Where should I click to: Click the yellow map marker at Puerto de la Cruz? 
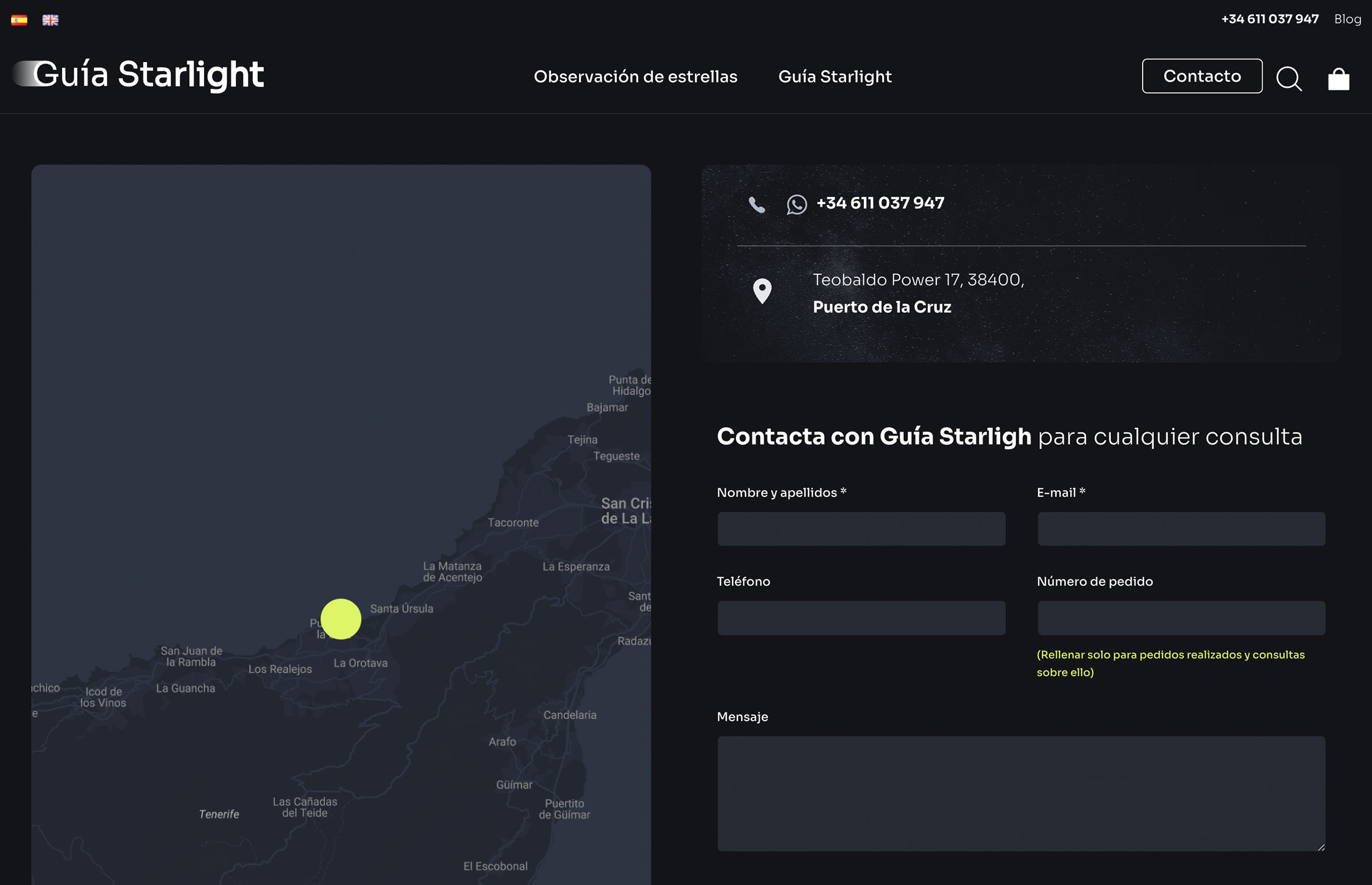tap(341, 619)
